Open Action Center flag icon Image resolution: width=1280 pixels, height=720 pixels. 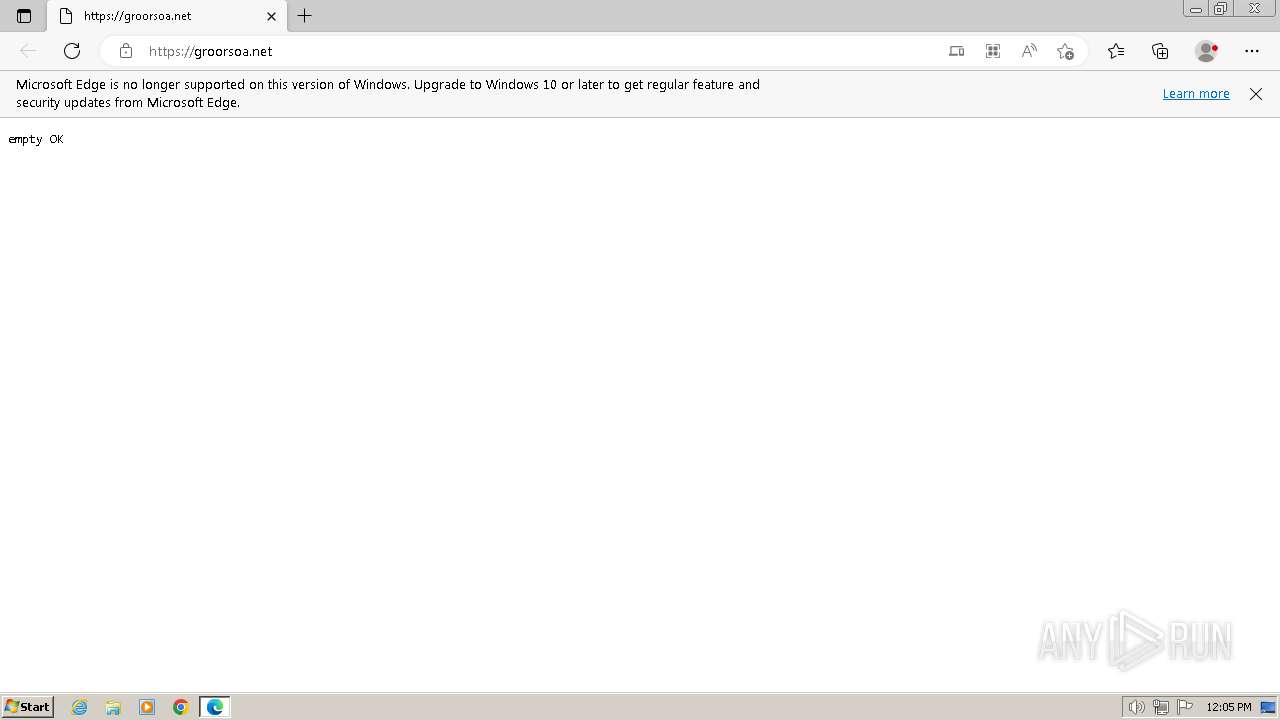tap(1185, 707)
